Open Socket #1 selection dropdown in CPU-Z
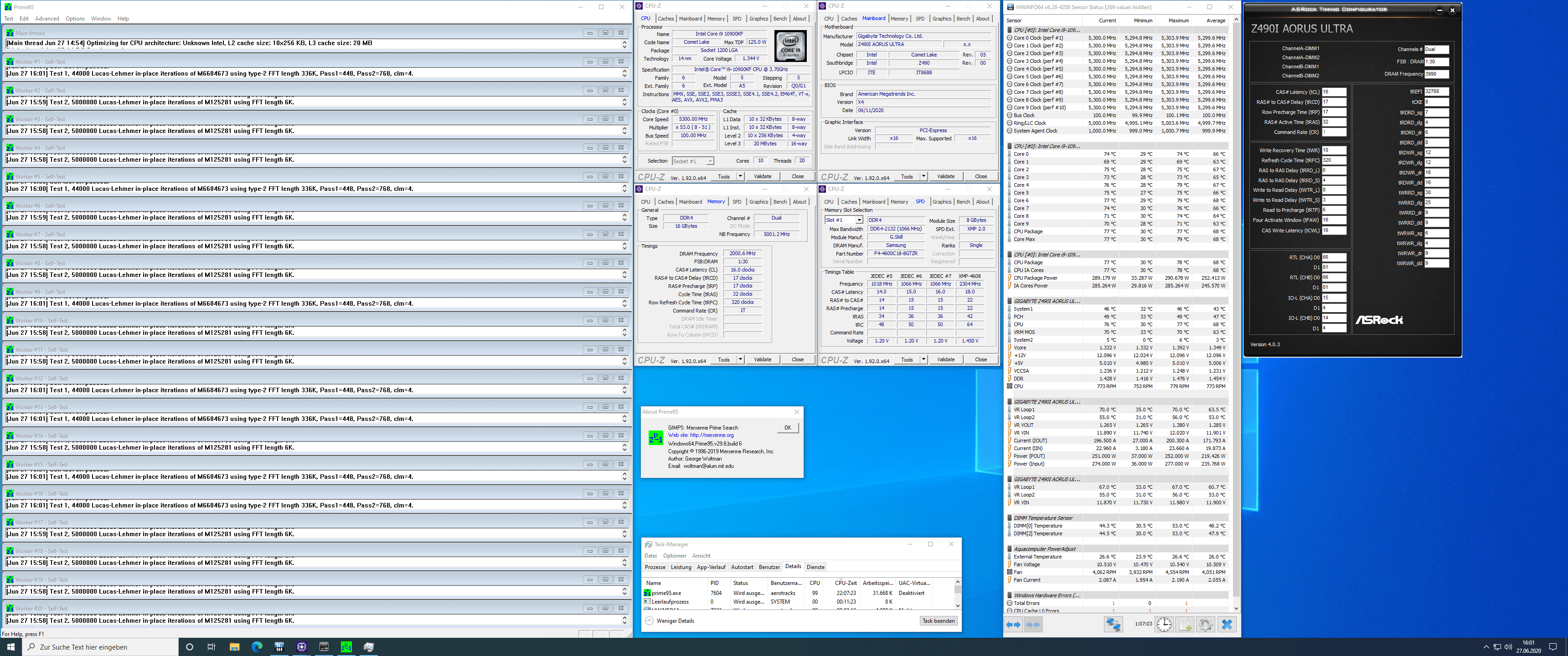The height and width of the screenshot is (656, 1568). click(693, 161)
